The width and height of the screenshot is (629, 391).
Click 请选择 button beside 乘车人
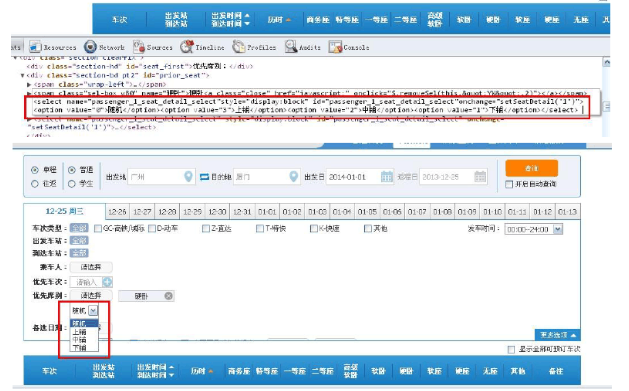(x=91, y=267)
